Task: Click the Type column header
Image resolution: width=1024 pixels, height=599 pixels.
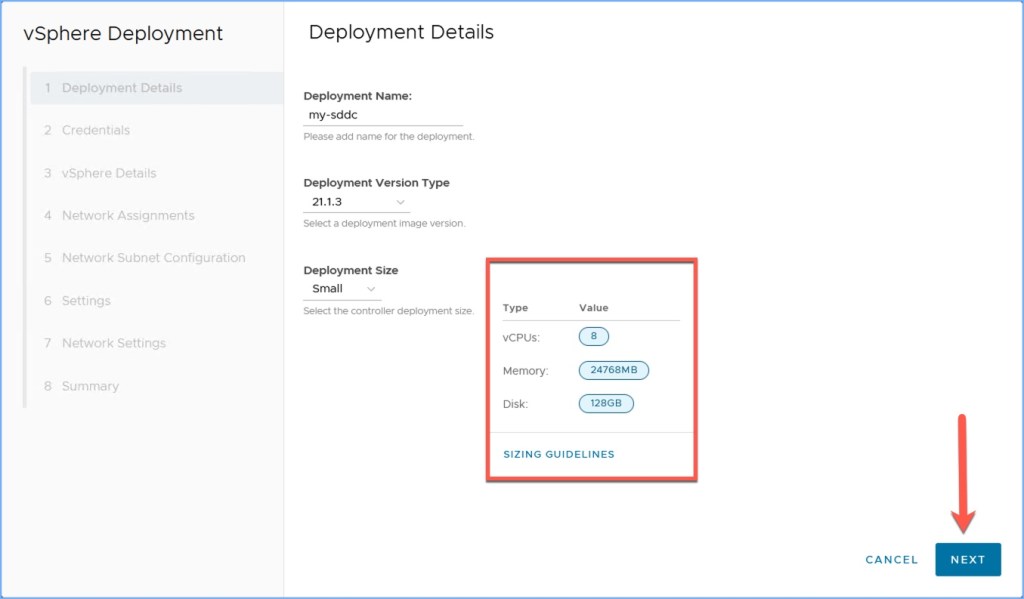Action: (x=515, y=308)
